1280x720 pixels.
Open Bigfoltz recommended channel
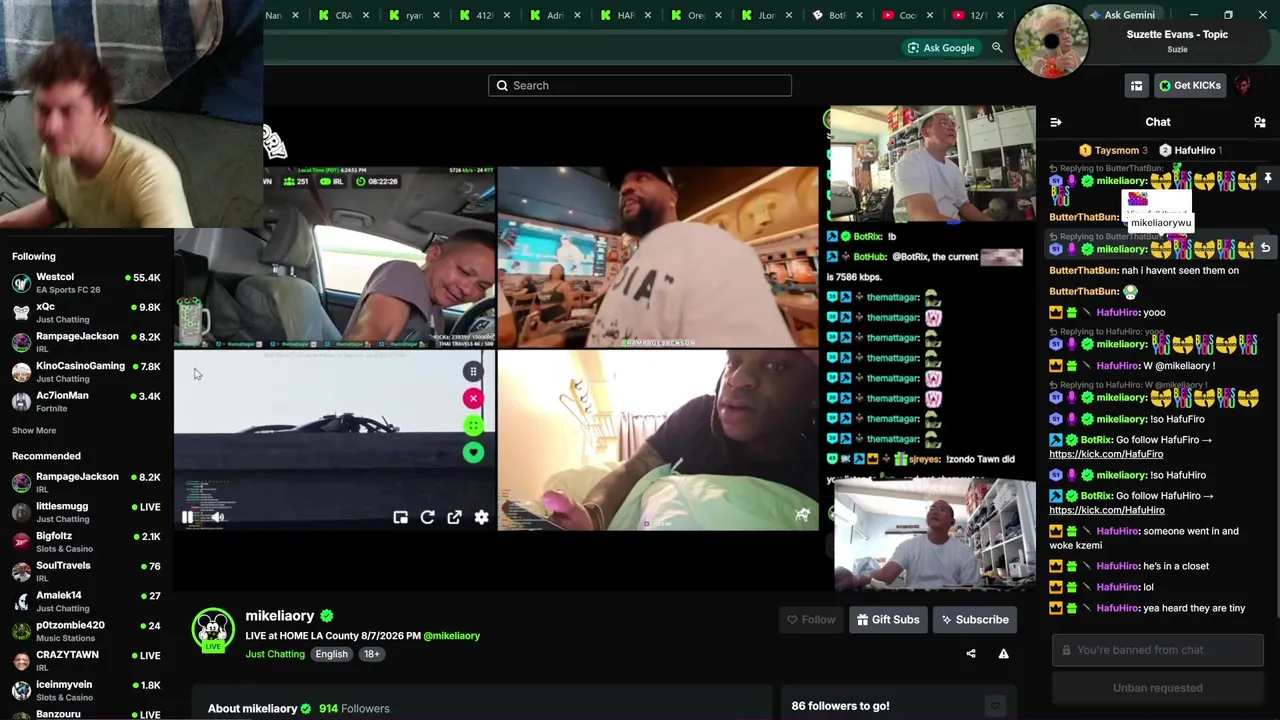click(x=86, y=542)
